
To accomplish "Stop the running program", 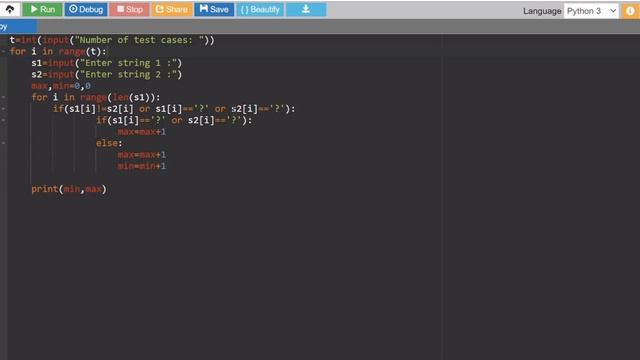I will point(129,9).
